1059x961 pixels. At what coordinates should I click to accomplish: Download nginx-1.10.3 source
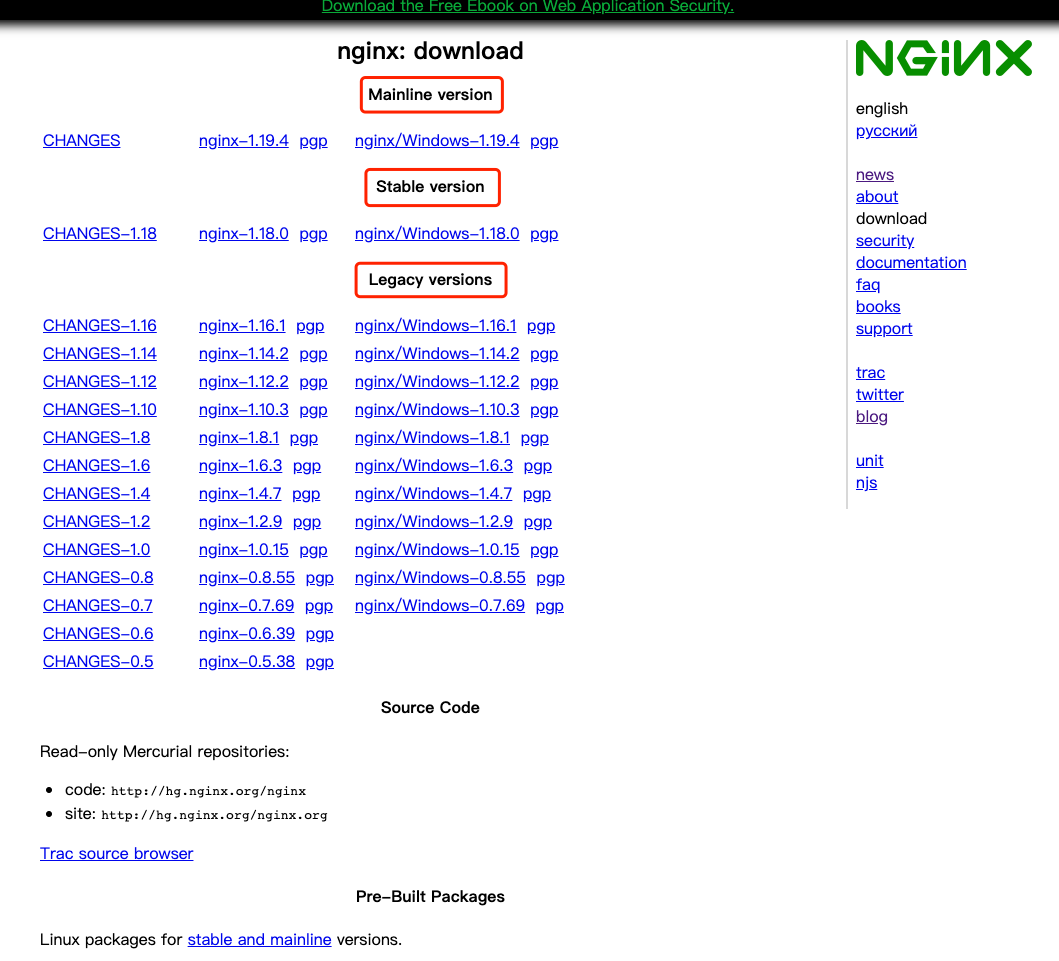coord(244,410)
